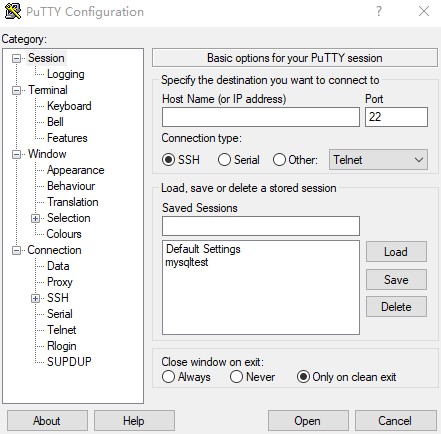This screenshot has height=434, width=441.
Task: Set close window on exit to Always
Action: 186,377
